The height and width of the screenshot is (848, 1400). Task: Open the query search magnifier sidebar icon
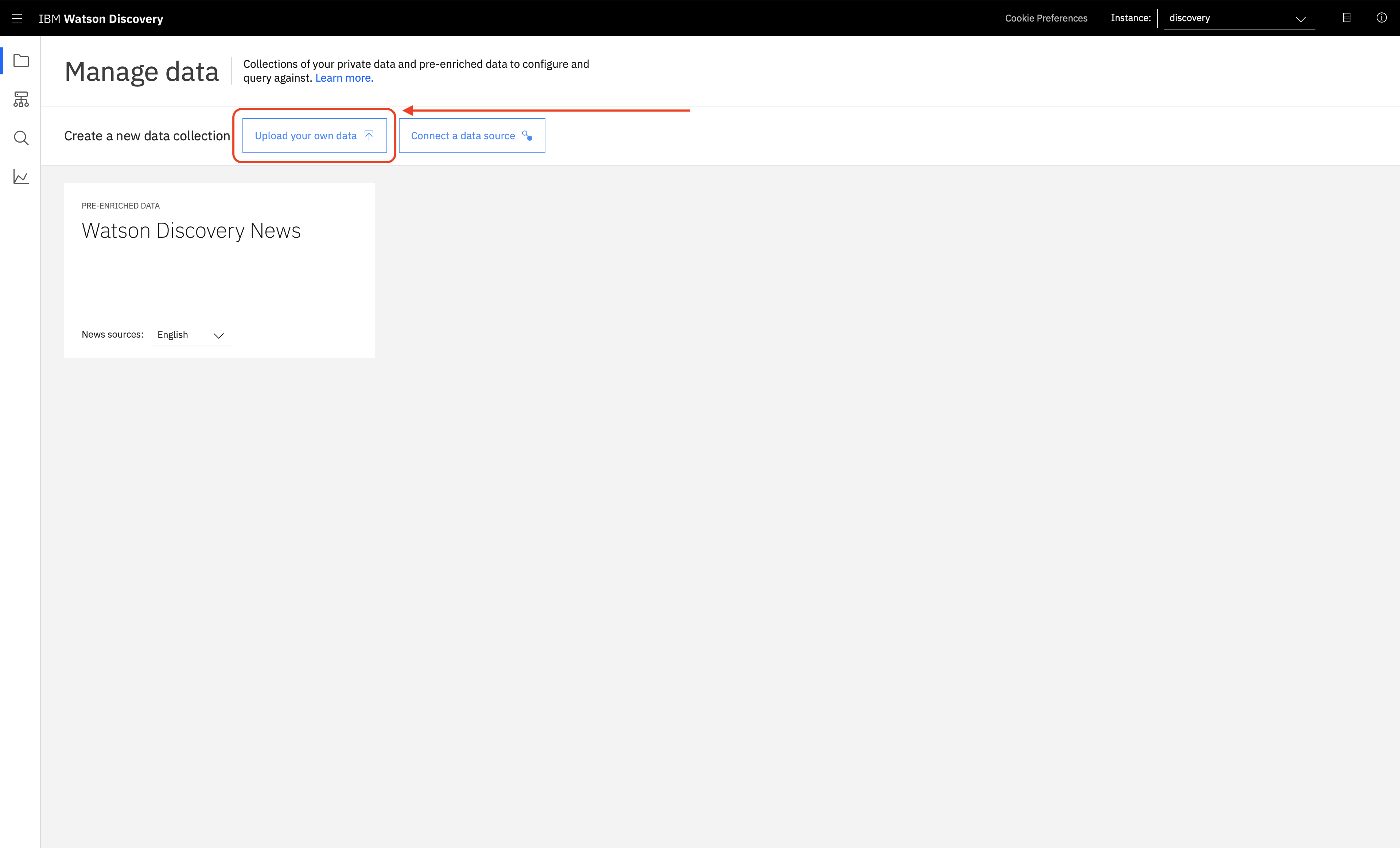click(21, 138)
